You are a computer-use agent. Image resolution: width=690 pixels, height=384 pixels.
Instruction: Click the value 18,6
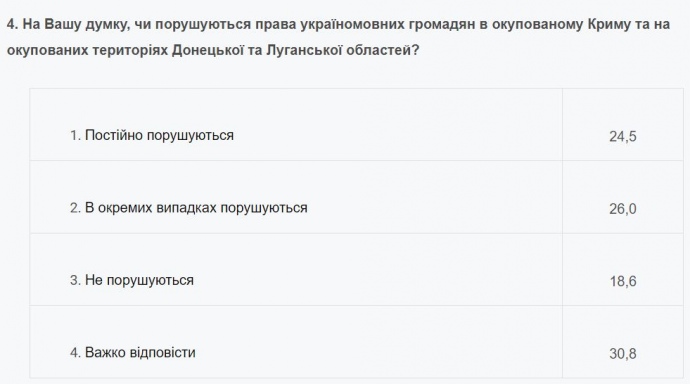point(623,281)
